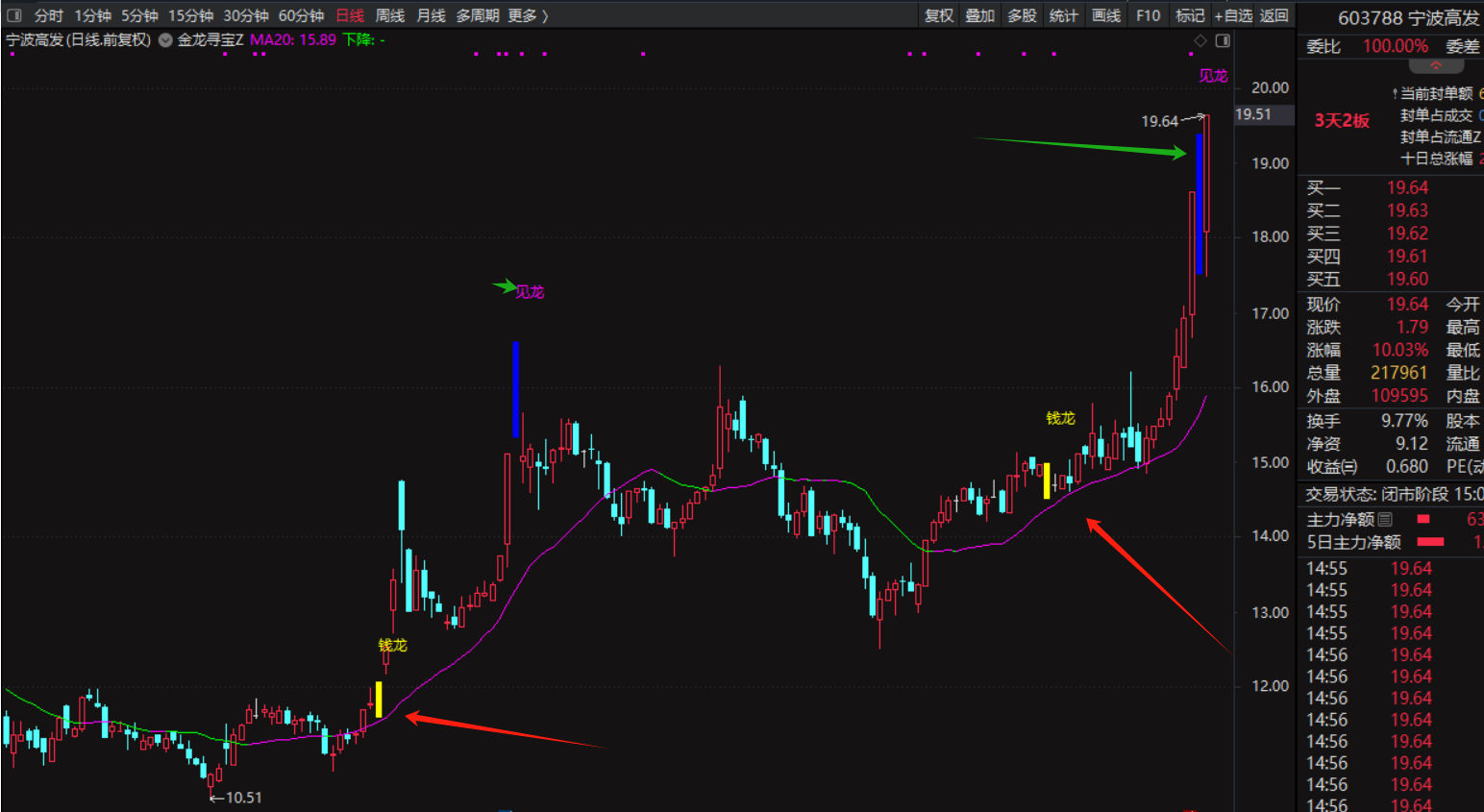Click the 19.51 price marker on the axis

[1253, 114]
